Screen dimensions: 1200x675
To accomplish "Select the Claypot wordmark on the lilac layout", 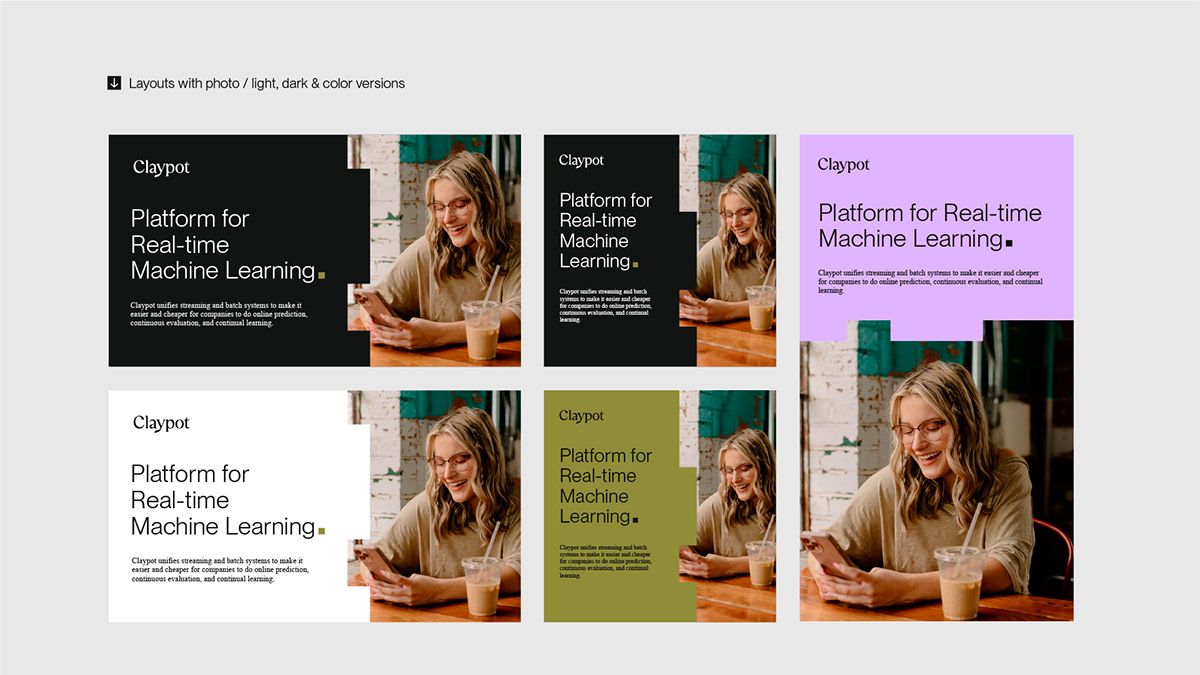I will click(x=843, y=164).
